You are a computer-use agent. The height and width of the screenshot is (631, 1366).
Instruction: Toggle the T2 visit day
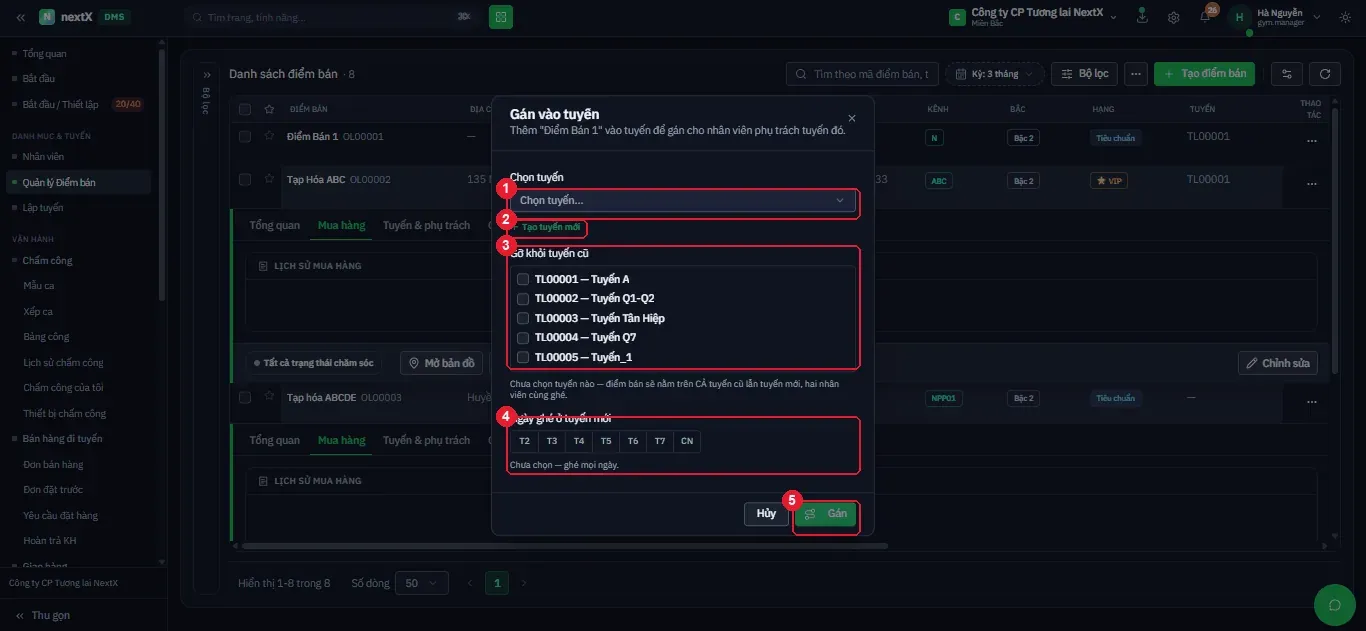[x=524, y=440]
